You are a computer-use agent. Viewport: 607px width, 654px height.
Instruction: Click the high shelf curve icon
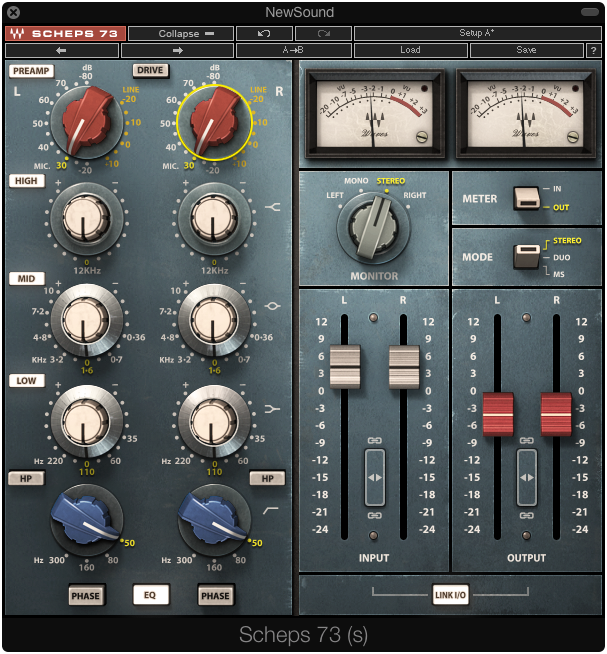pyautogui.click(x=272, y=206)
